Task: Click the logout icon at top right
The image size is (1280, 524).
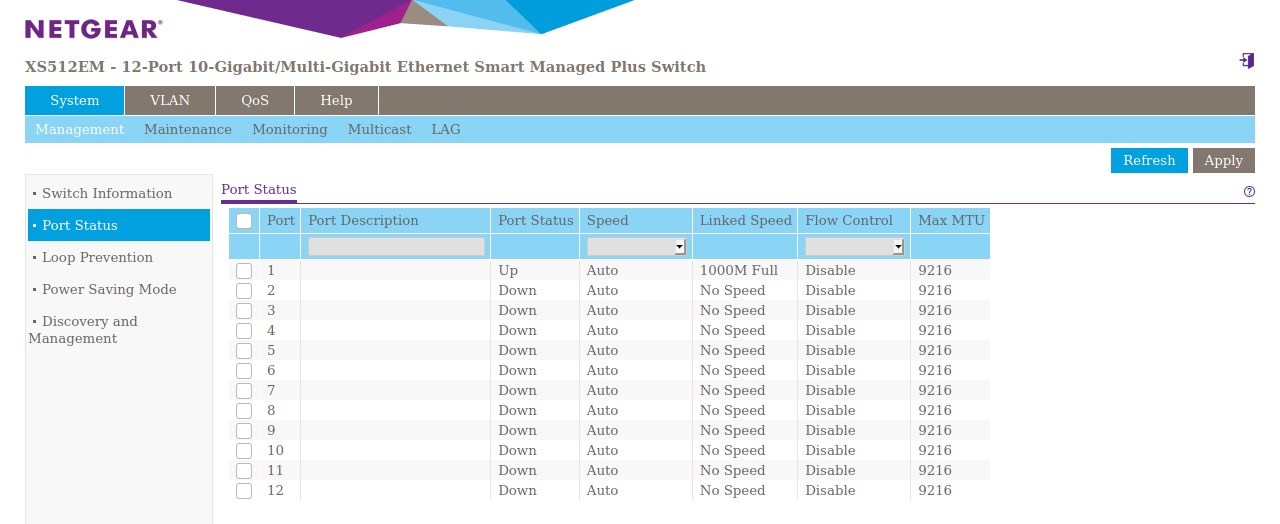Action: (x=1246, y=61)
